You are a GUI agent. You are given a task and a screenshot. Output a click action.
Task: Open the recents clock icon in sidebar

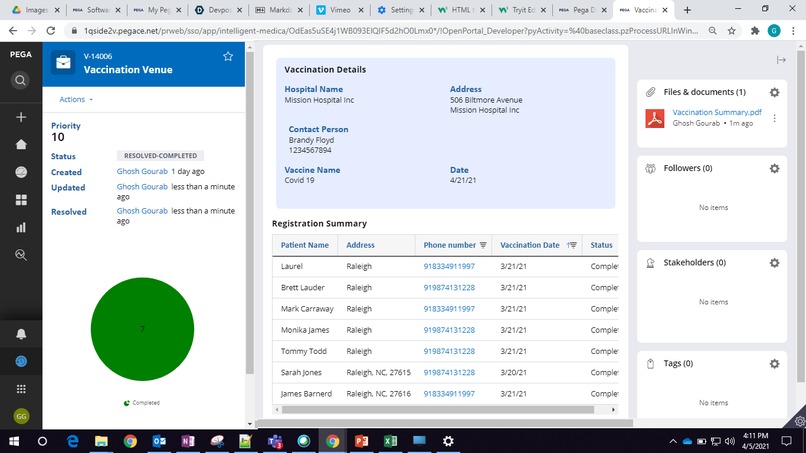(x=21, y=361)
